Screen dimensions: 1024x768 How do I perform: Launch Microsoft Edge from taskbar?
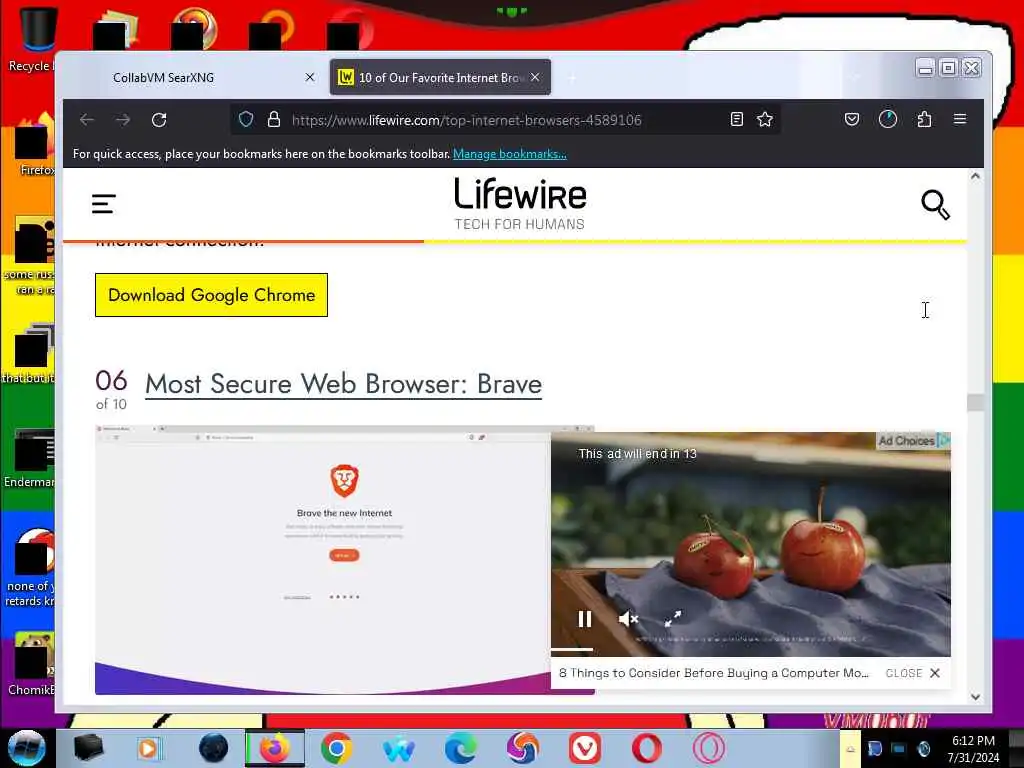point(460,748)
